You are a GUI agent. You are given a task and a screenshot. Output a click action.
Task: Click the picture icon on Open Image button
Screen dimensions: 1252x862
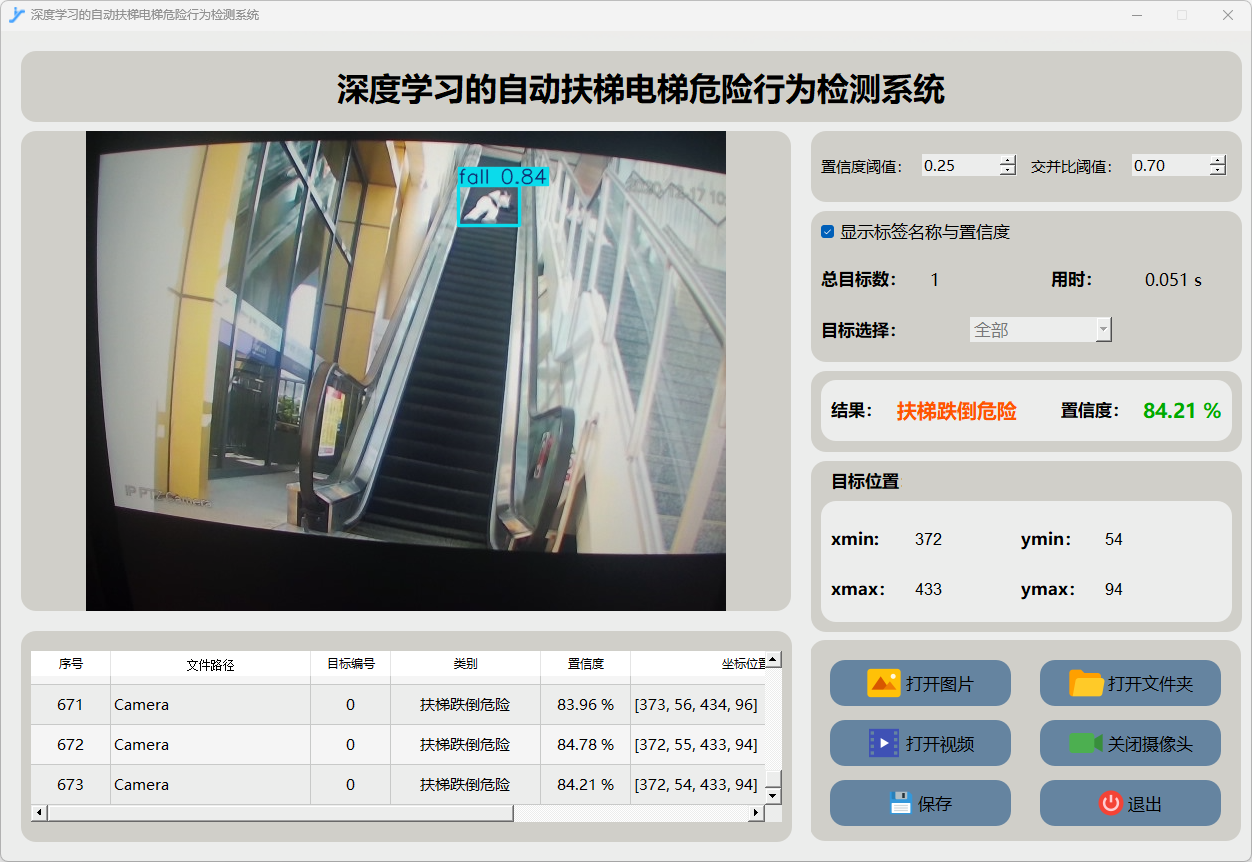(884, 684)
